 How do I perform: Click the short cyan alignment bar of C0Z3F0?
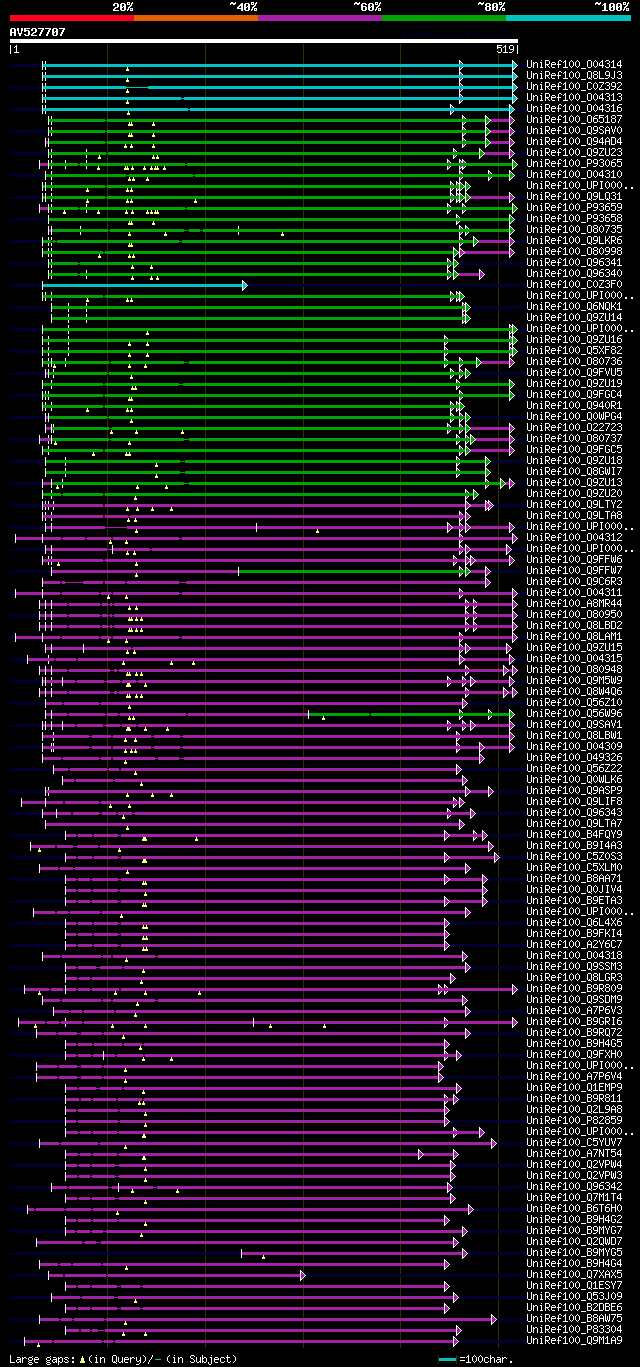tap(145, 285)
